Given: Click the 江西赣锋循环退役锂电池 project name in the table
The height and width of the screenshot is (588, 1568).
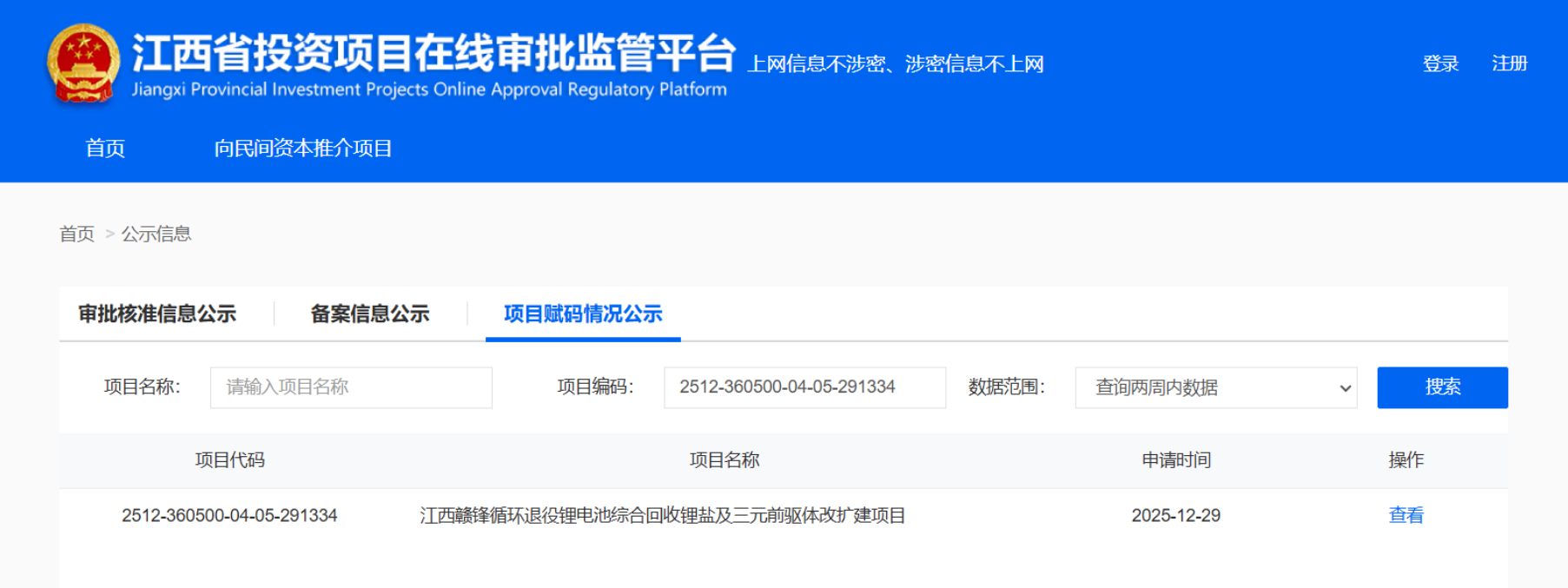Looking at the screenshot, I should click(662, 515).
